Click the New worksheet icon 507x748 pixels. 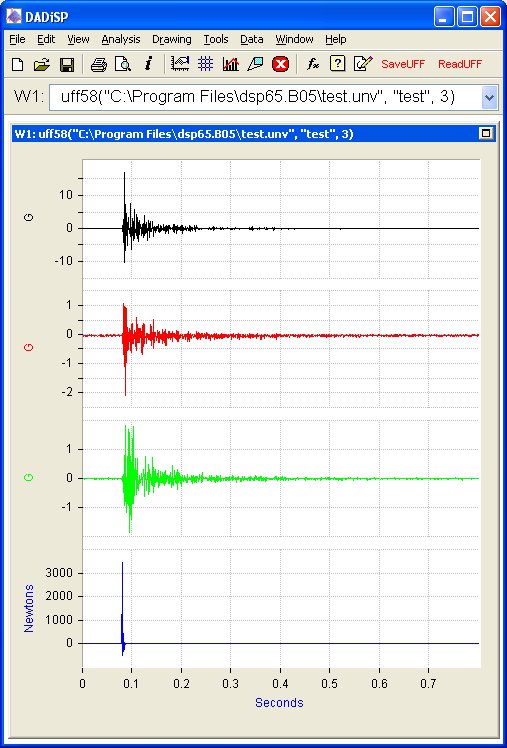[x=17, y=64]
